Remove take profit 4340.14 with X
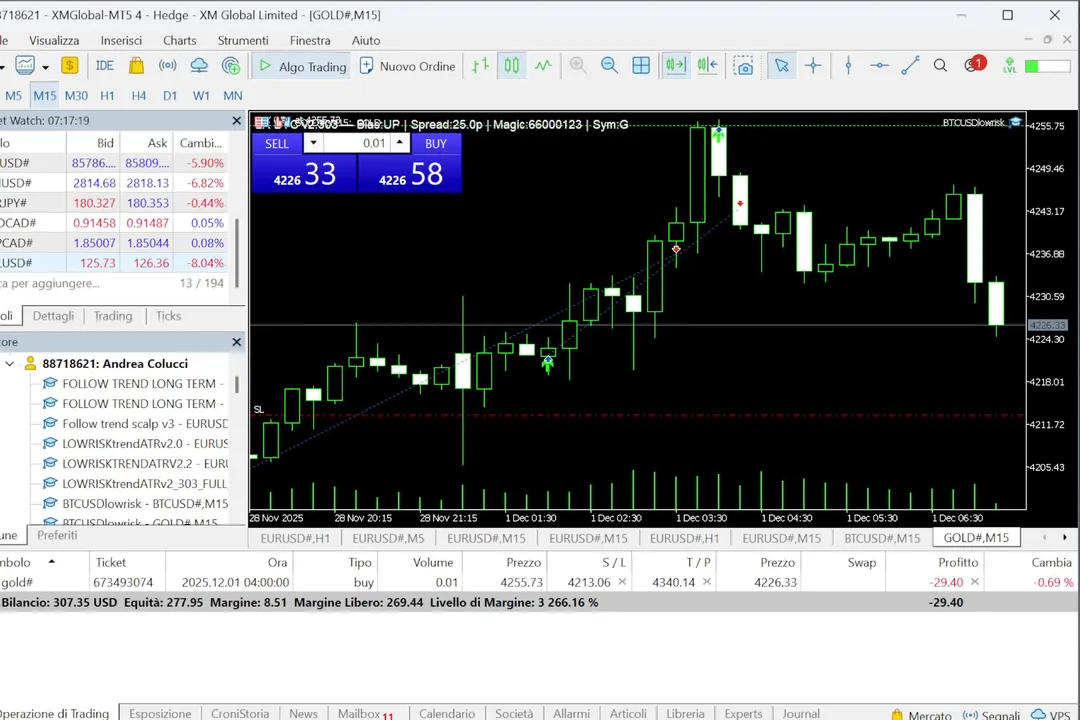 pos(707,582)
